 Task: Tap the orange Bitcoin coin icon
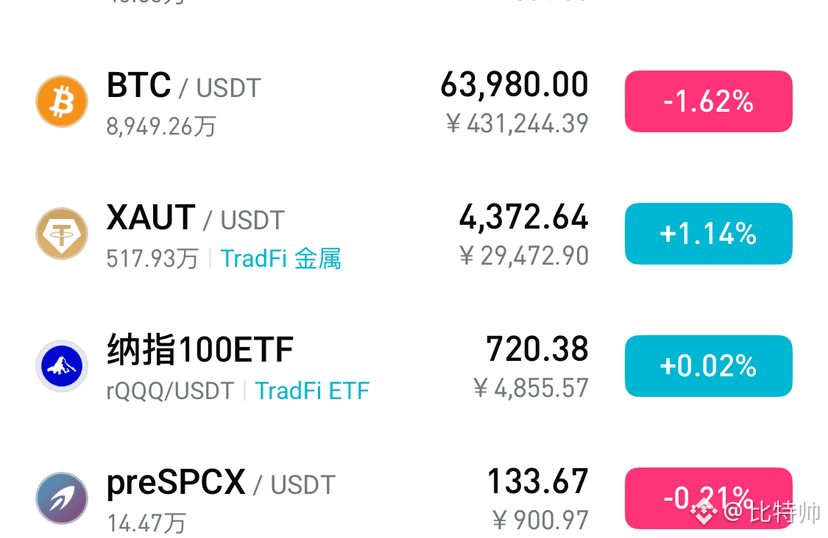62,101
